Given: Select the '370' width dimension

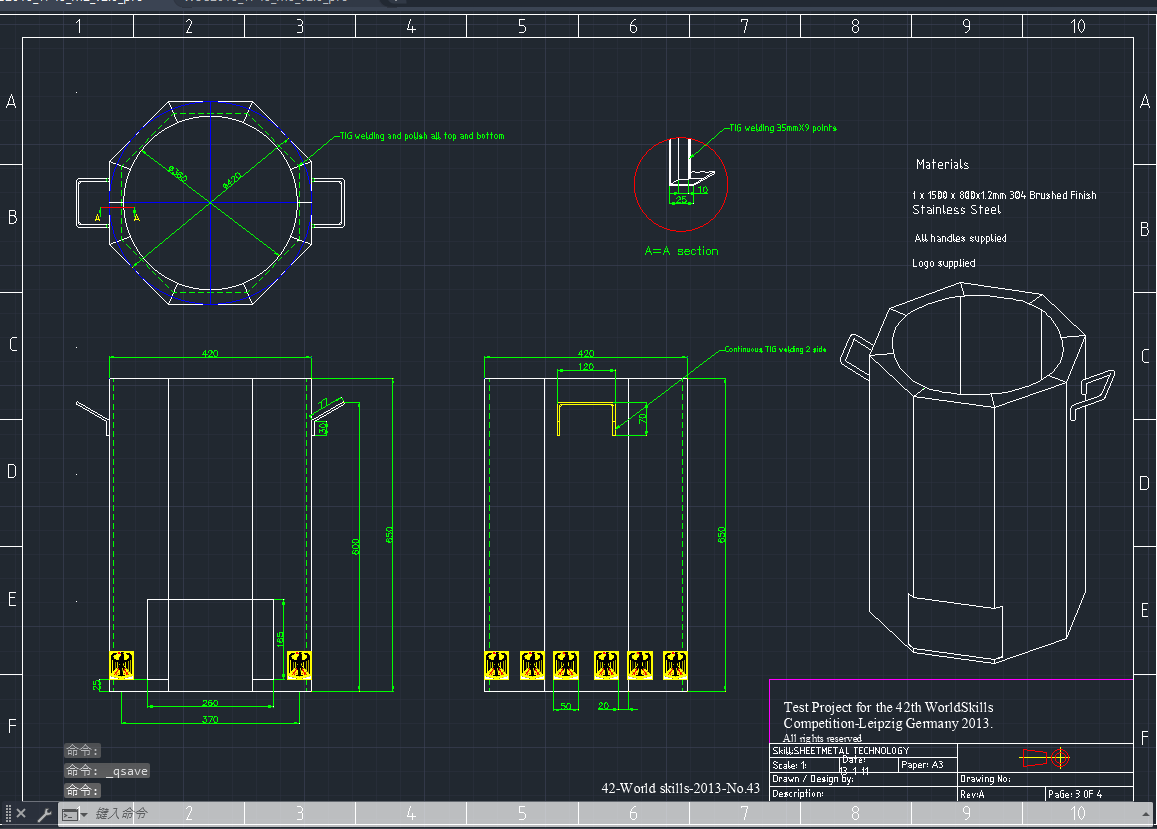Looking at the screenshot, I should (210, 719).
